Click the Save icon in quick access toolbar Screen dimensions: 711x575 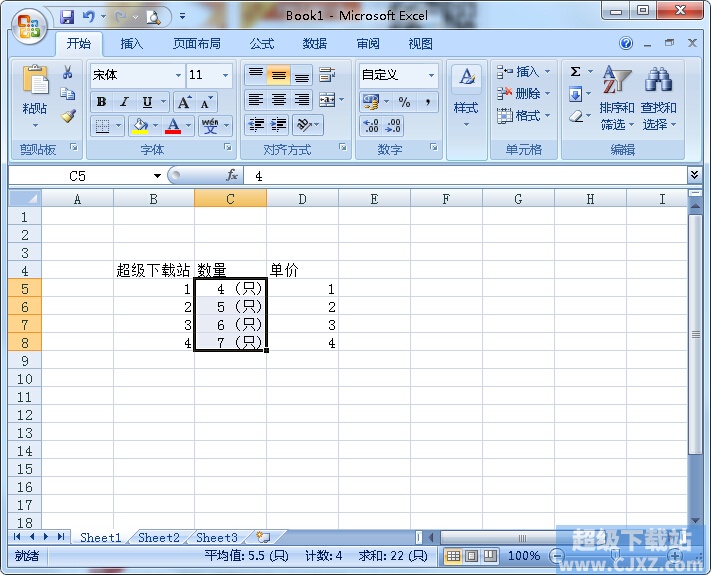pyautogui.click(x=67, y=16)
